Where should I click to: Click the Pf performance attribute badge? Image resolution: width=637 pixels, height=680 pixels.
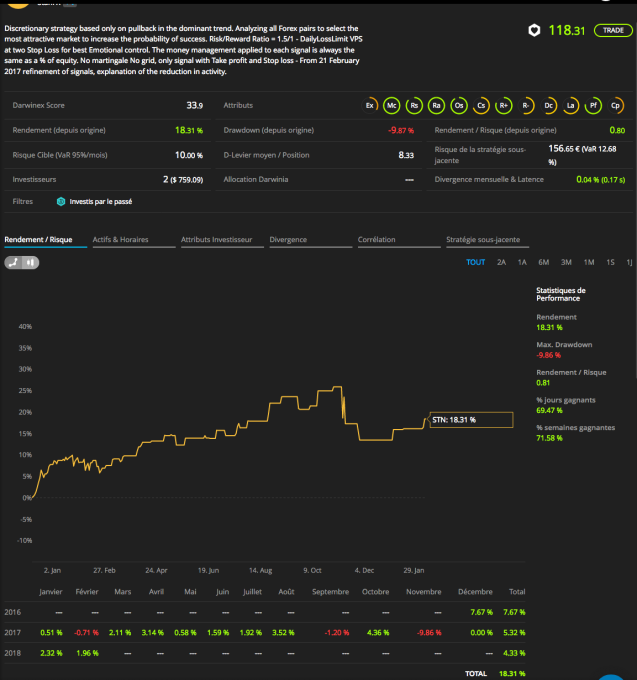pos(593,105)
